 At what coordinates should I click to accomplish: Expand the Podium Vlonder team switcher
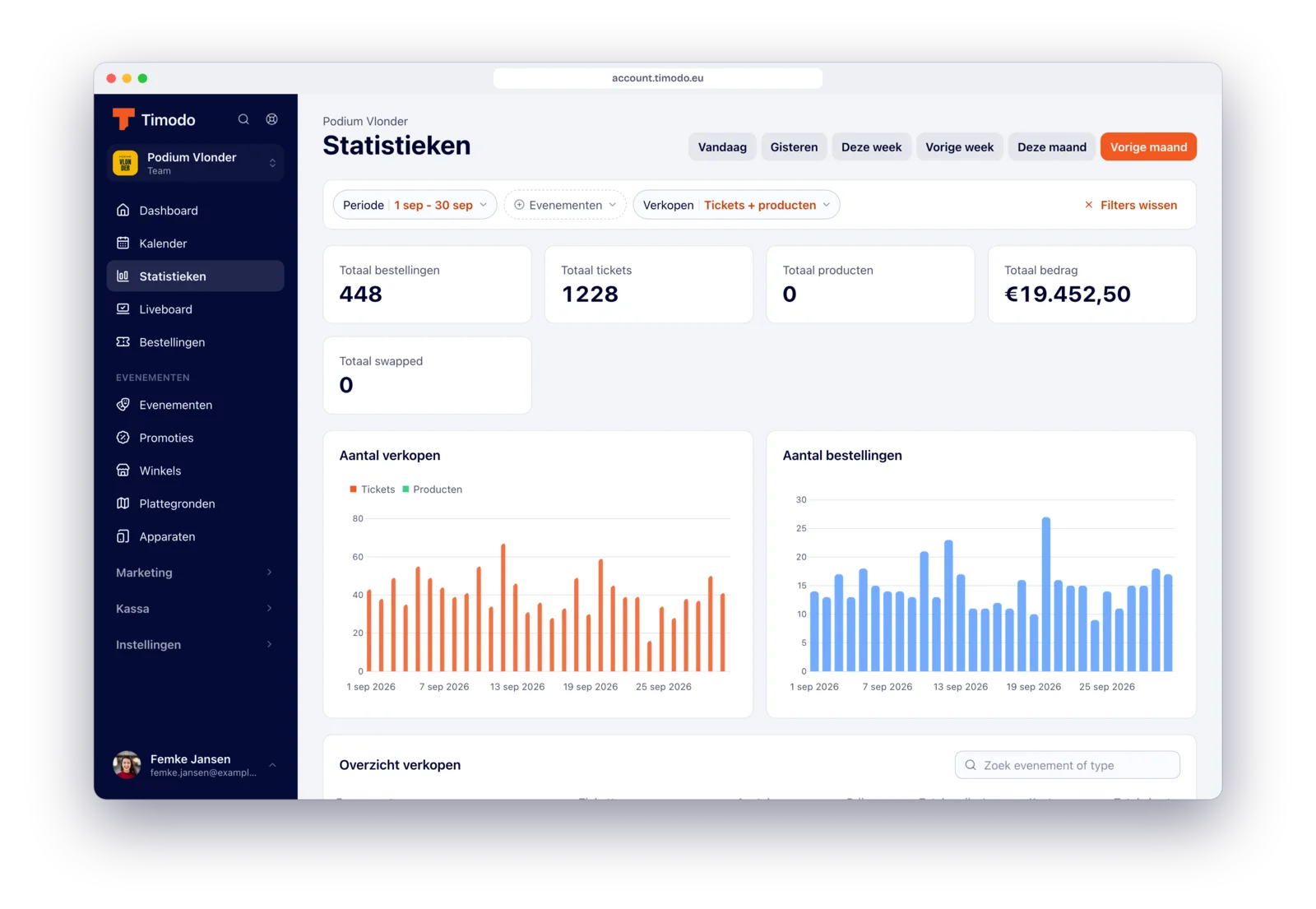click(x=195, y=163)
